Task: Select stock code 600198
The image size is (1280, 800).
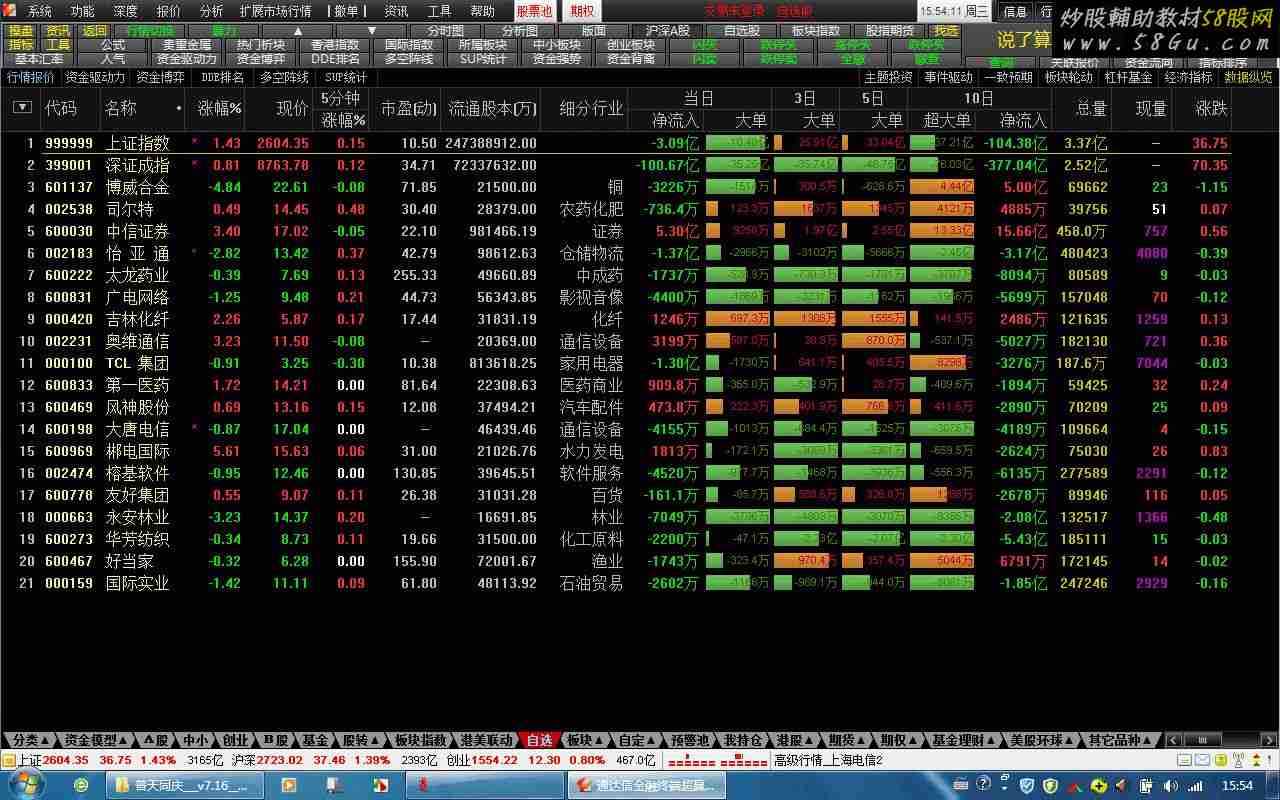Action: click(69, 429)
